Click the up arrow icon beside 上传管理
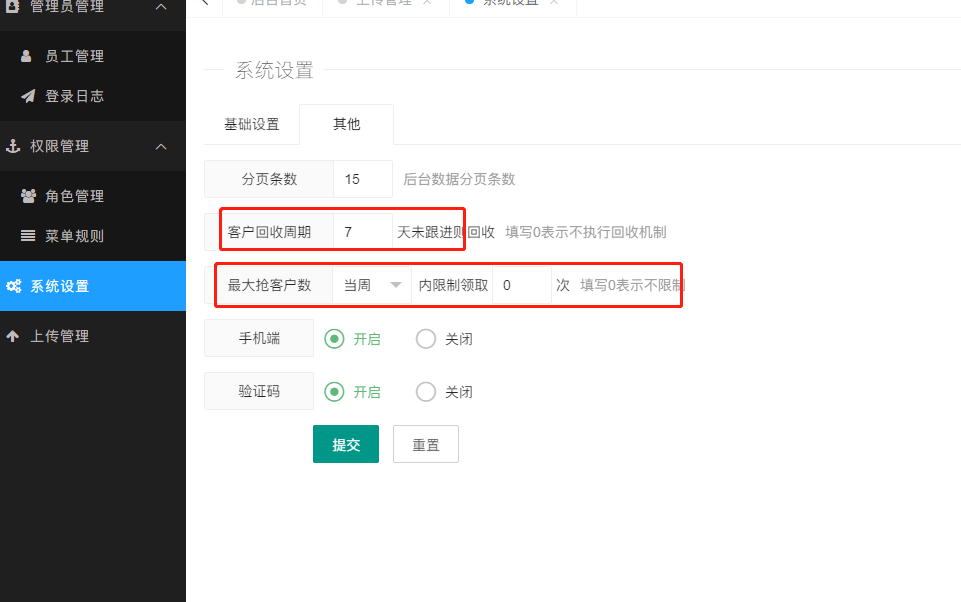This screenshot has width=961, height=602. point(13,336)
